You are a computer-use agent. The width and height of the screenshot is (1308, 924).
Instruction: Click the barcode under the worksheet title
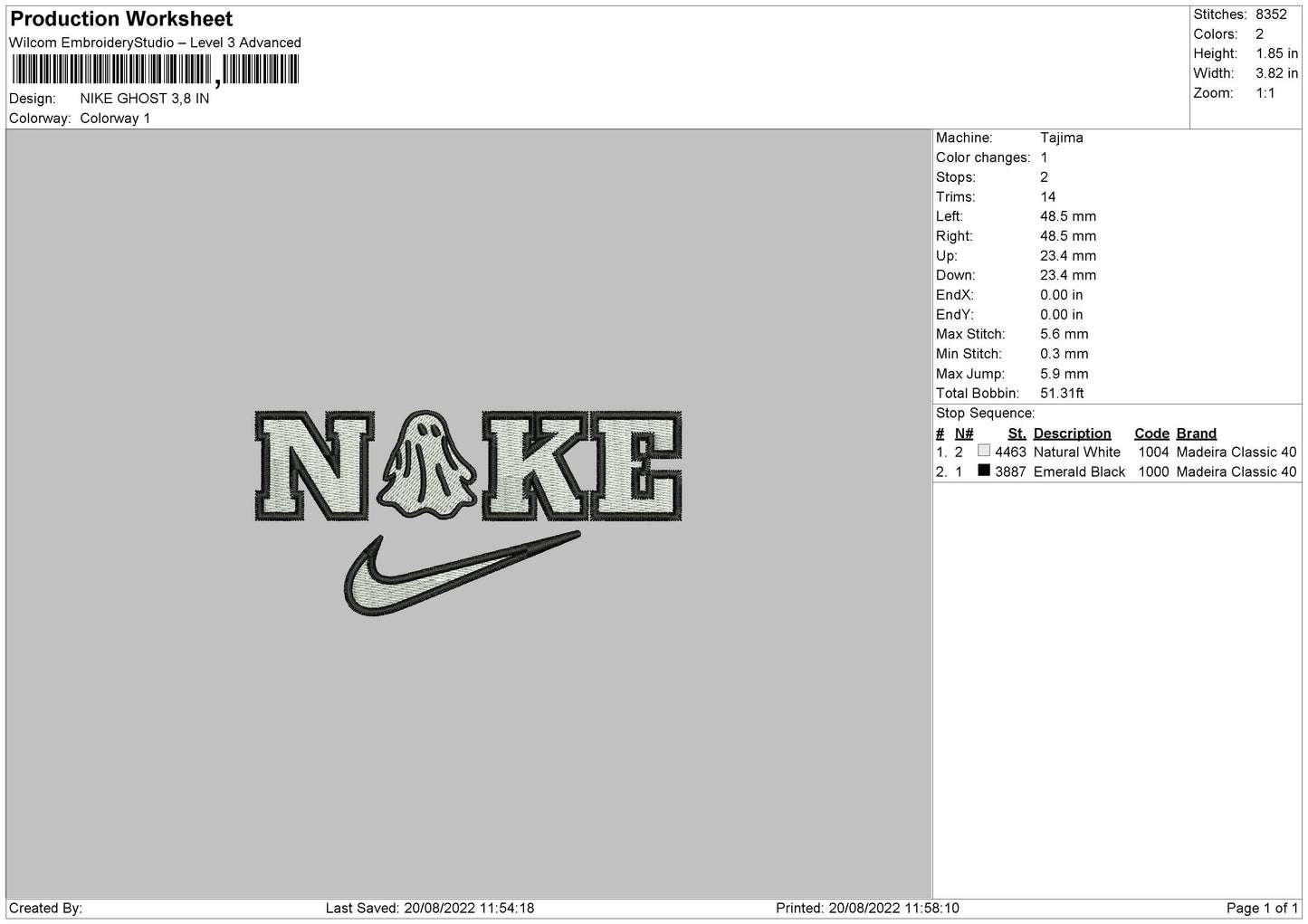[155, 70]
